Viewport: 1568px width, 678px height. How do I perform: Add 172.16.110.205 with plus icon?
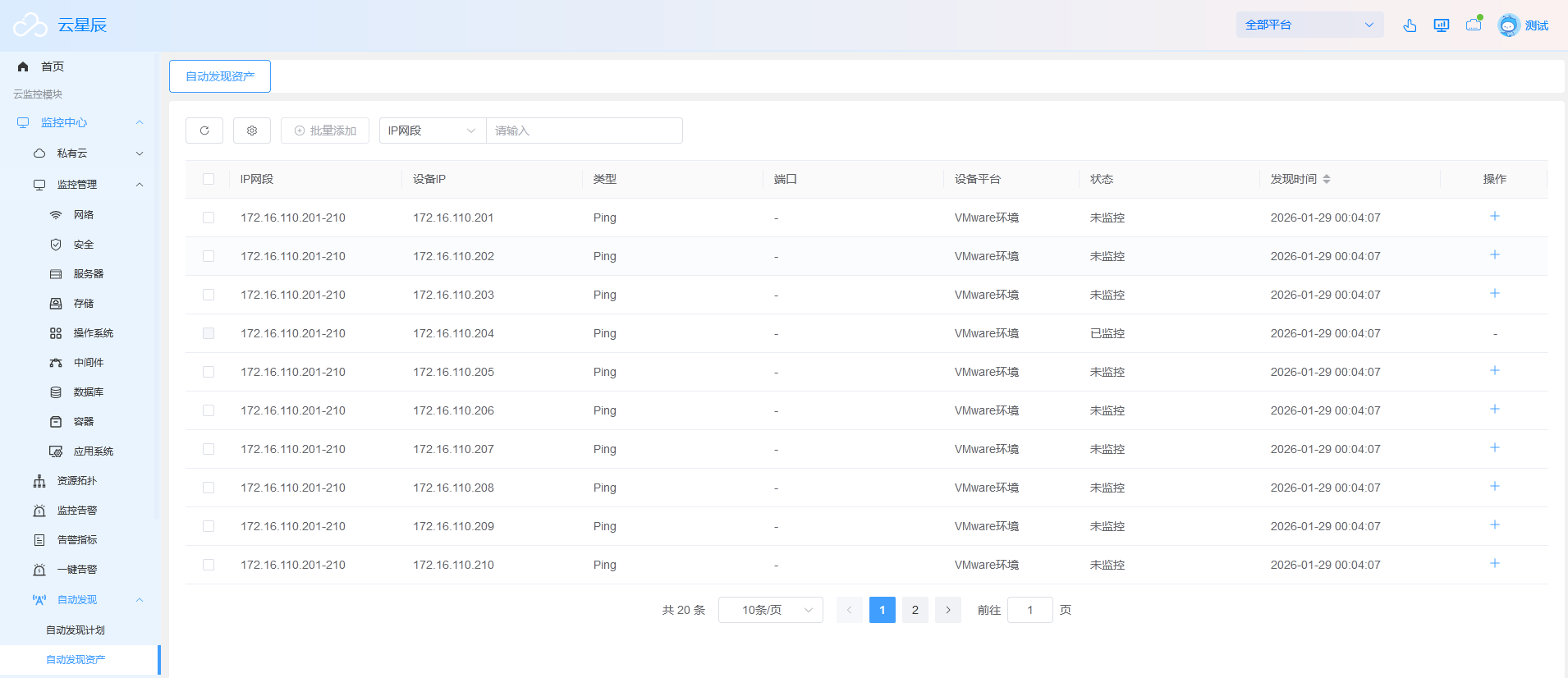point(1495,370)
